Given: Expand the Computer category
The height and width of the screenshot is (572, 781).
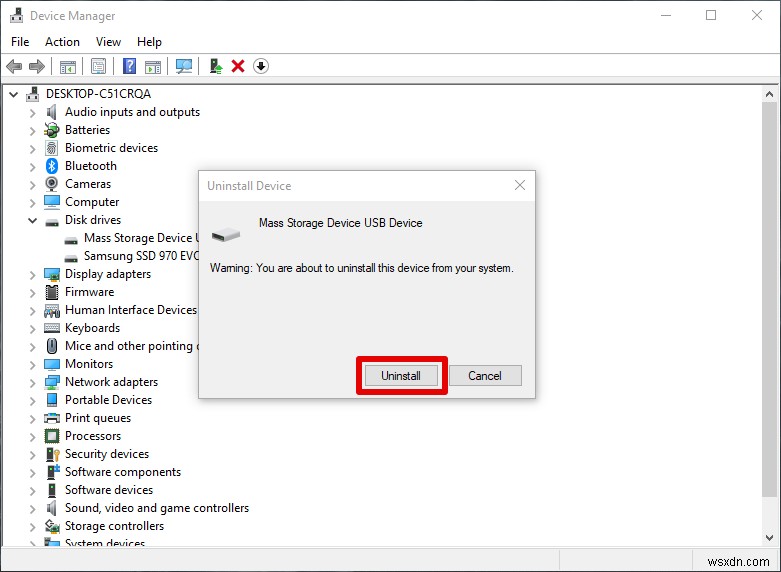Looking at the screenshot, I should click(x=32, y=203).
